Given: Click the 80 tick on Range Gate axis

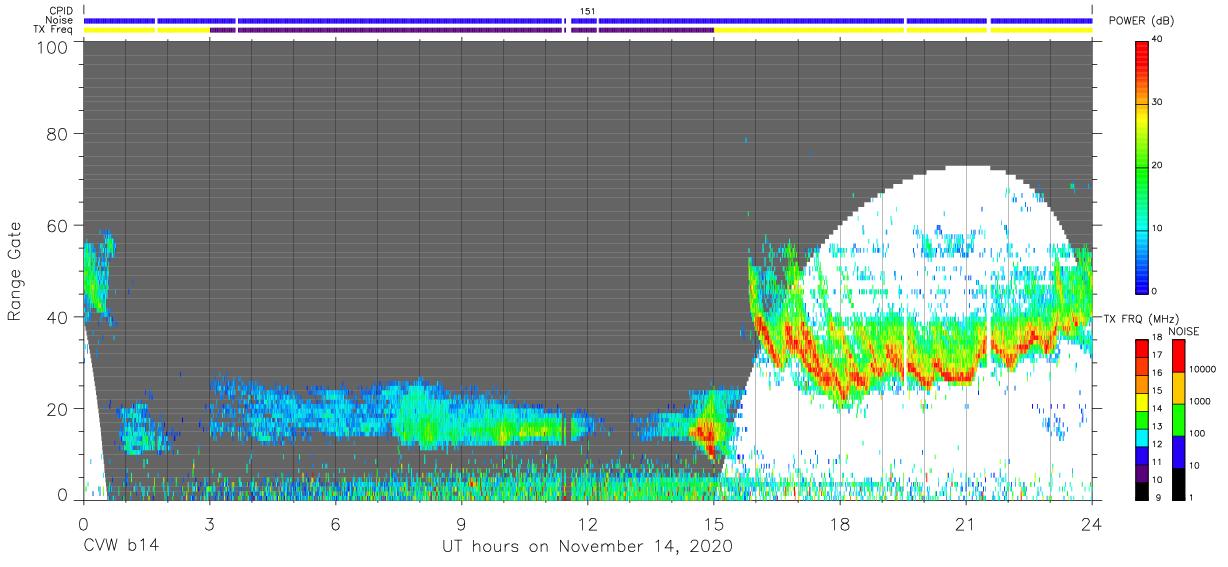Looking at the screenshot, I should point(58,133).
